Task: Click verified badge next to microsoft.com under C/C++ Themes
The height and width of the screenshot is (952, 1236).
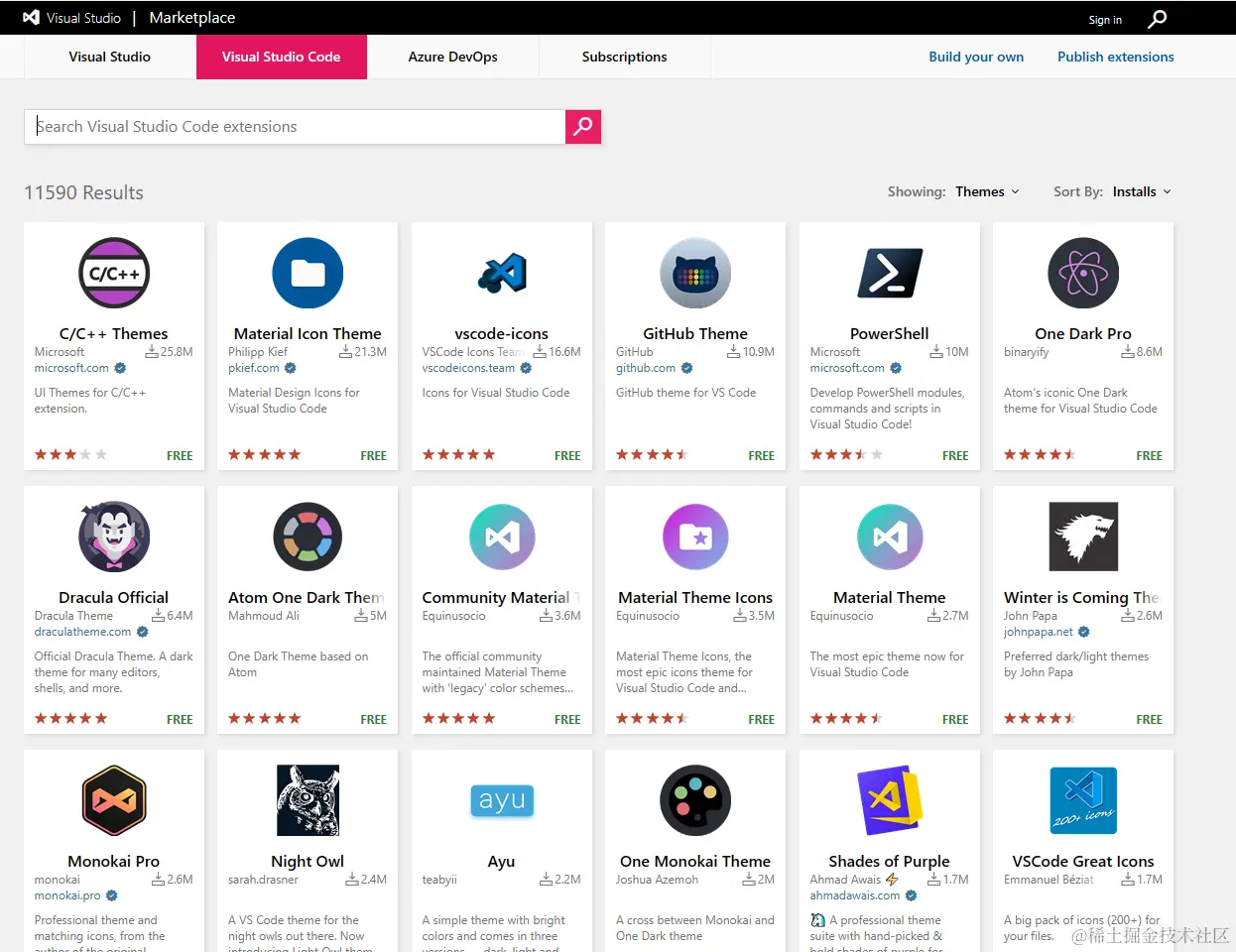Action: click(x=120, y=368)
